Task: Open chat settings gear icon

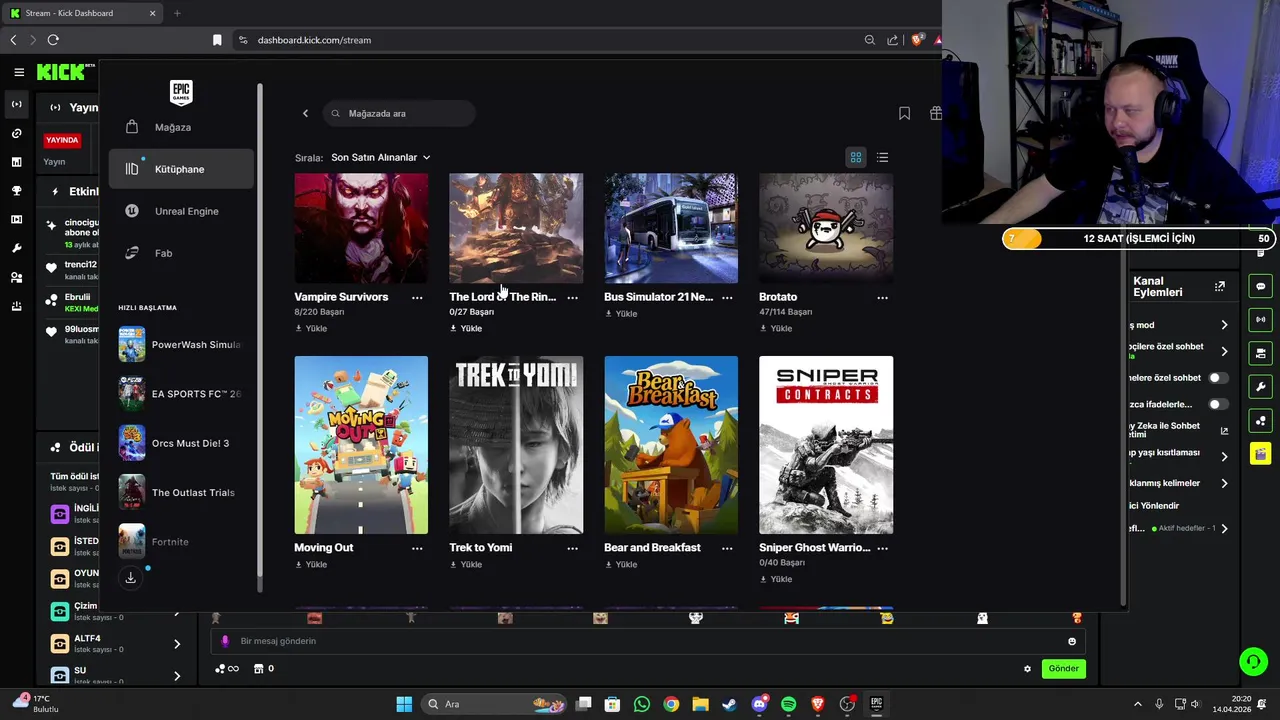Action: (x=1027, y=669)
